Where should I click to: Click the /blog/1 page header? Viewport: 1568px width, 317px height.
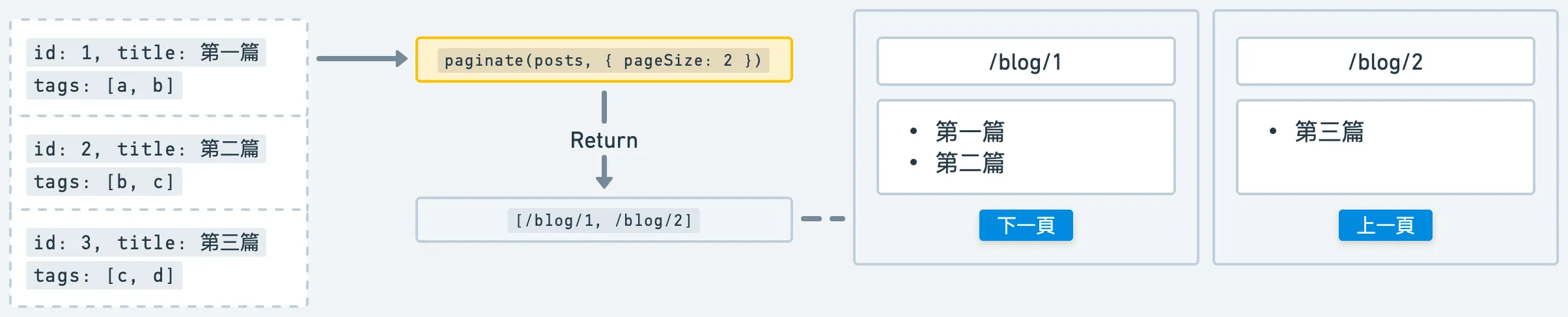tap(1026, 62)
